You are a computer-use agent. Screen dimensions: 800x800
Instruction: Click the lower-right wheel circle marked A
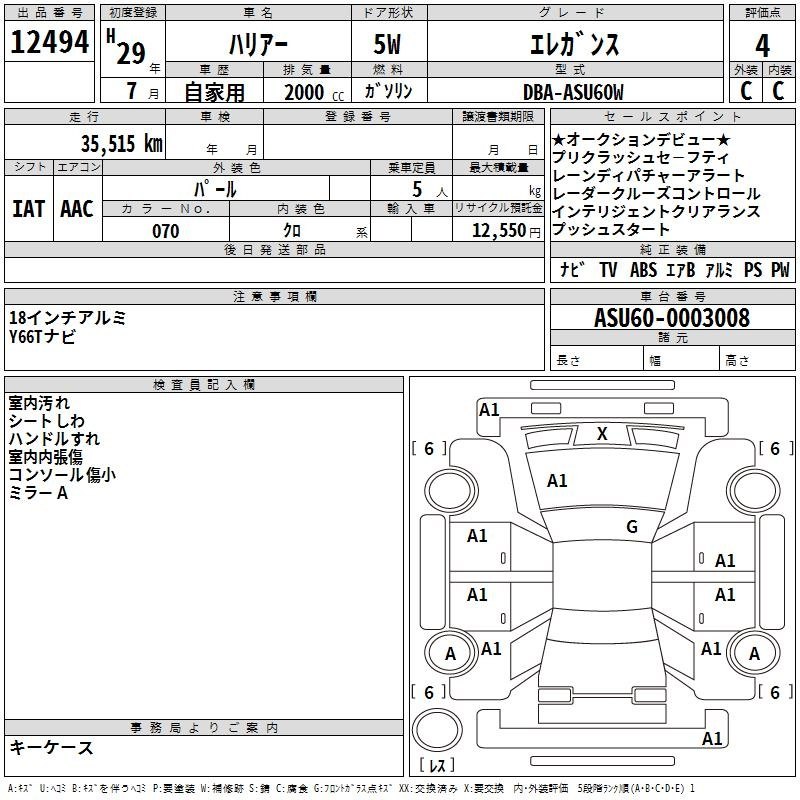pos(755,653)
